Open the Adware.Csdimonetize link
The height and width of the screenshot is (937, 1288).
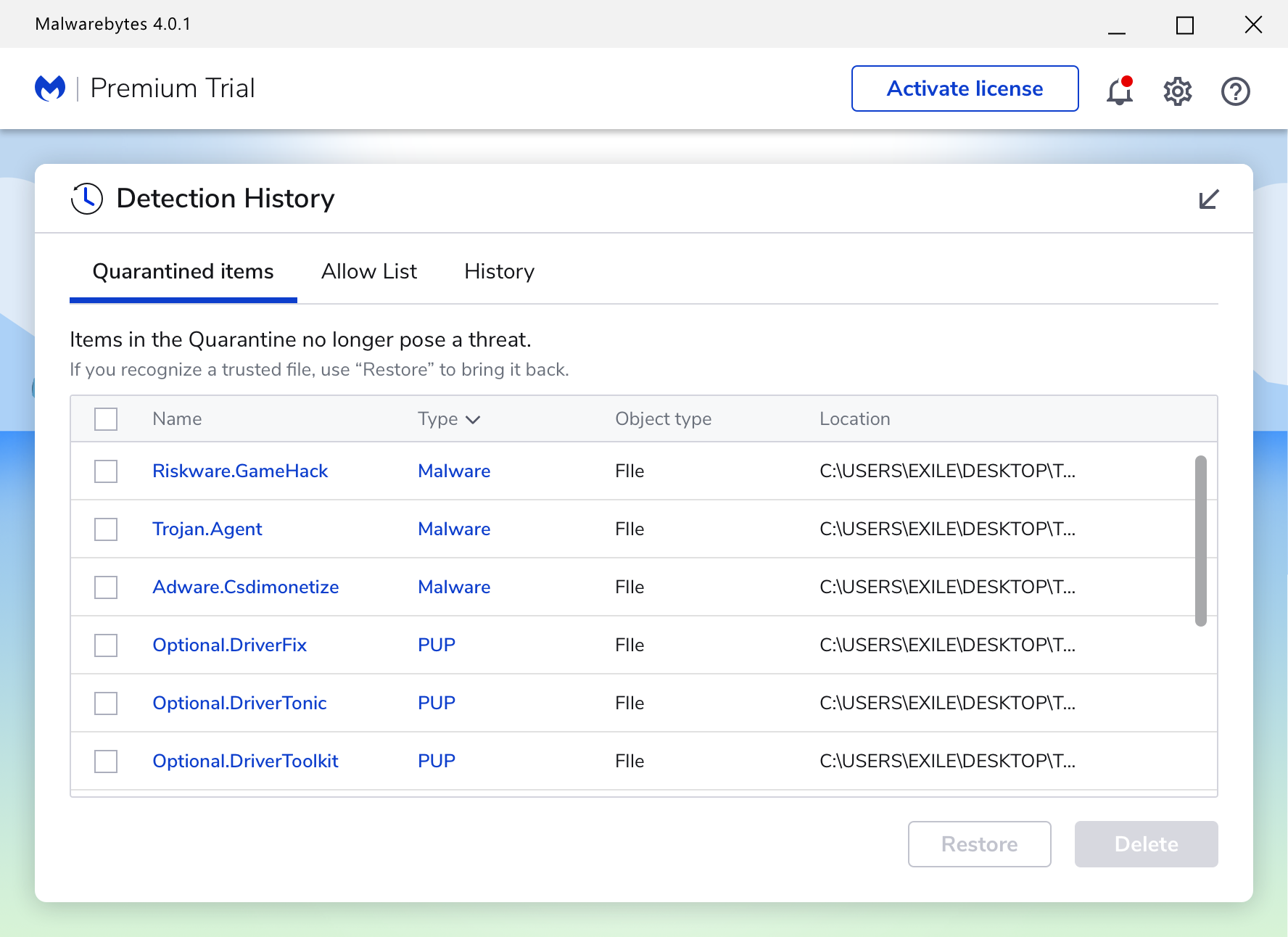pos(246,587)
